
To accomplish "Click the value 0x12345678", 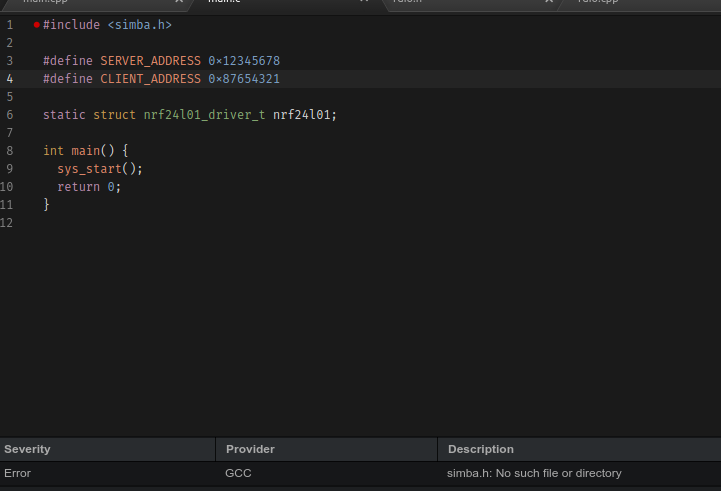I will coord(244,61).
